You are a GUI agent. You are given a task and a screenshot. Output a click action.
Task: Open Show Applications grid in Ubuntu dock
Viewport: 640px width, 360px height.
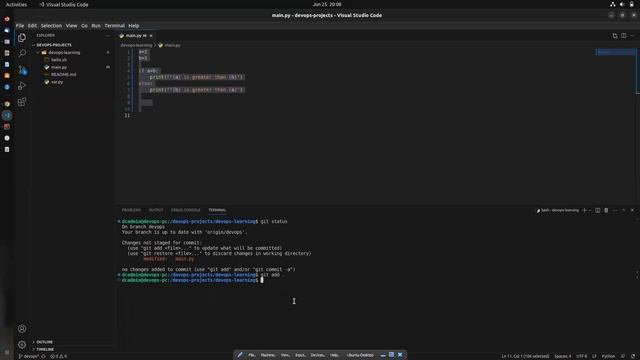click(x=7, y=352)
